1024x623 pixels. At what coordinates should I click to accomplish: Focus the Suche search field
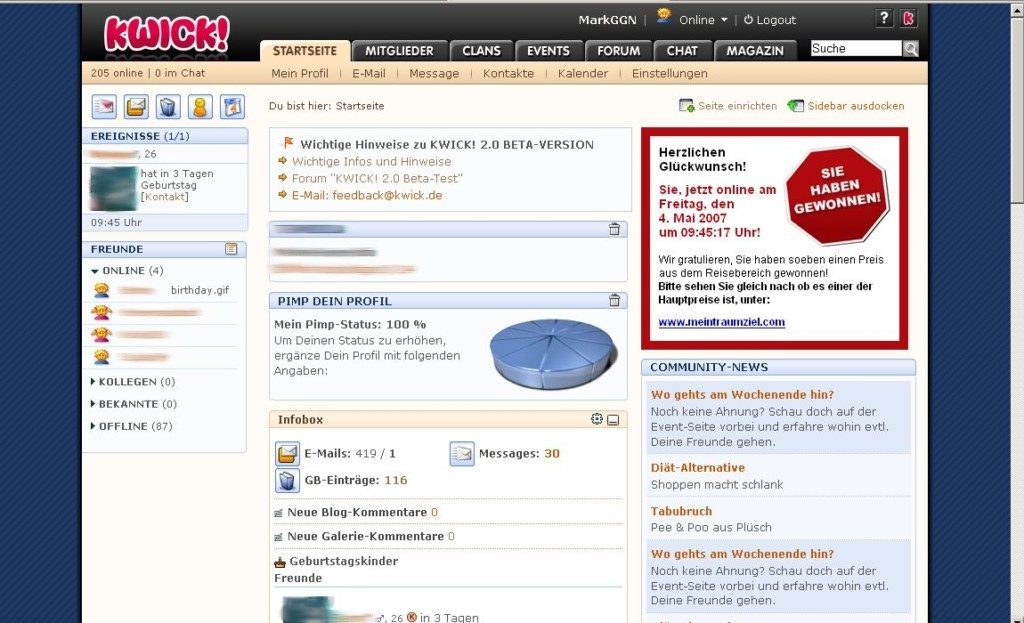pos(856,48)
